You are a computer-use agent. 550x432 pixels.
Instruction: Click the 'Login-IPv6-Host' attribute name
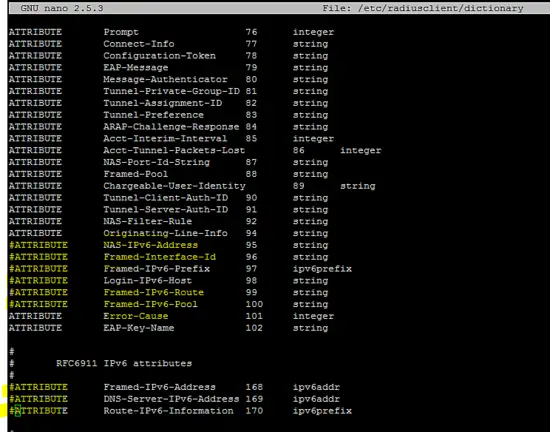coord(148,281)
